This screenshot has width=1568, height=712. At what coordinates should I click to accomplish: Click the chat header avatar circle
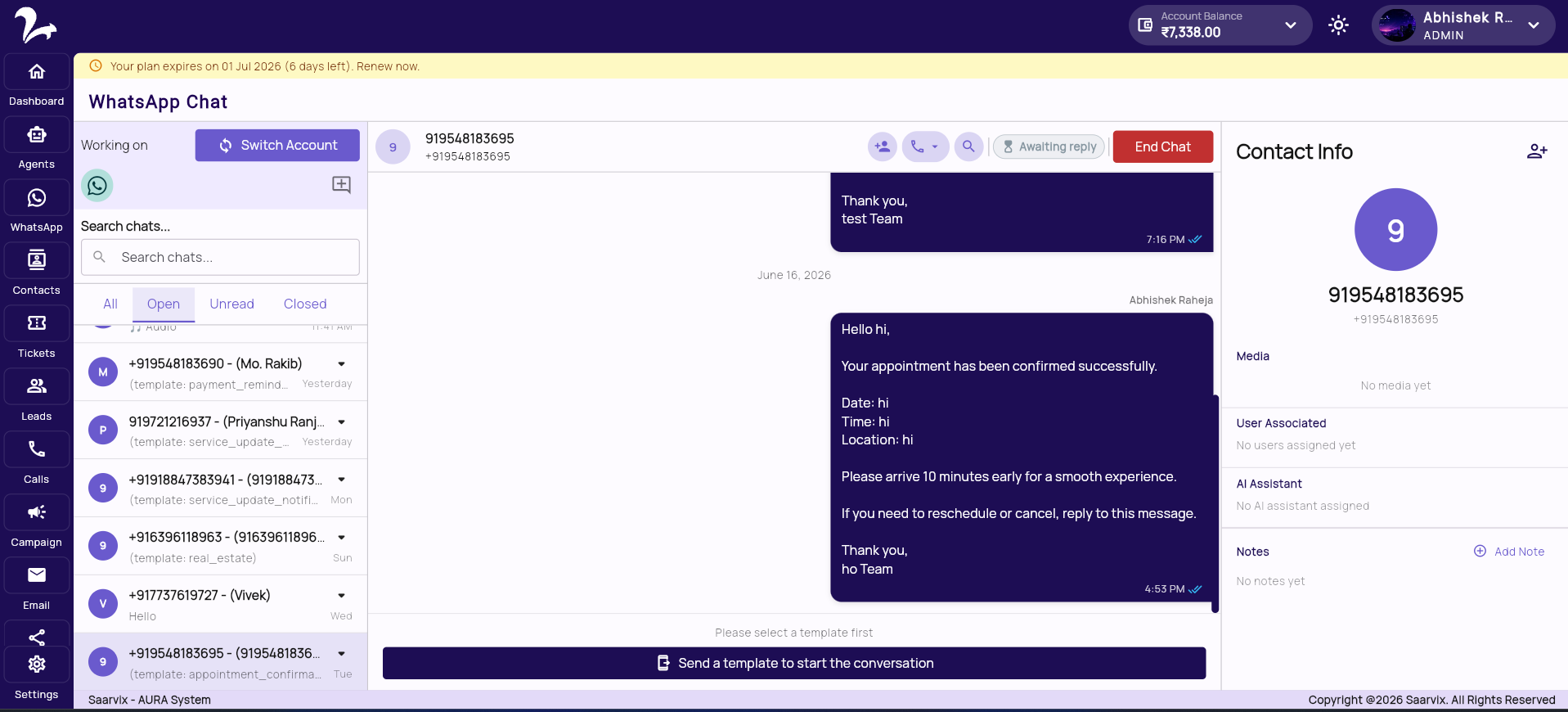393,147
